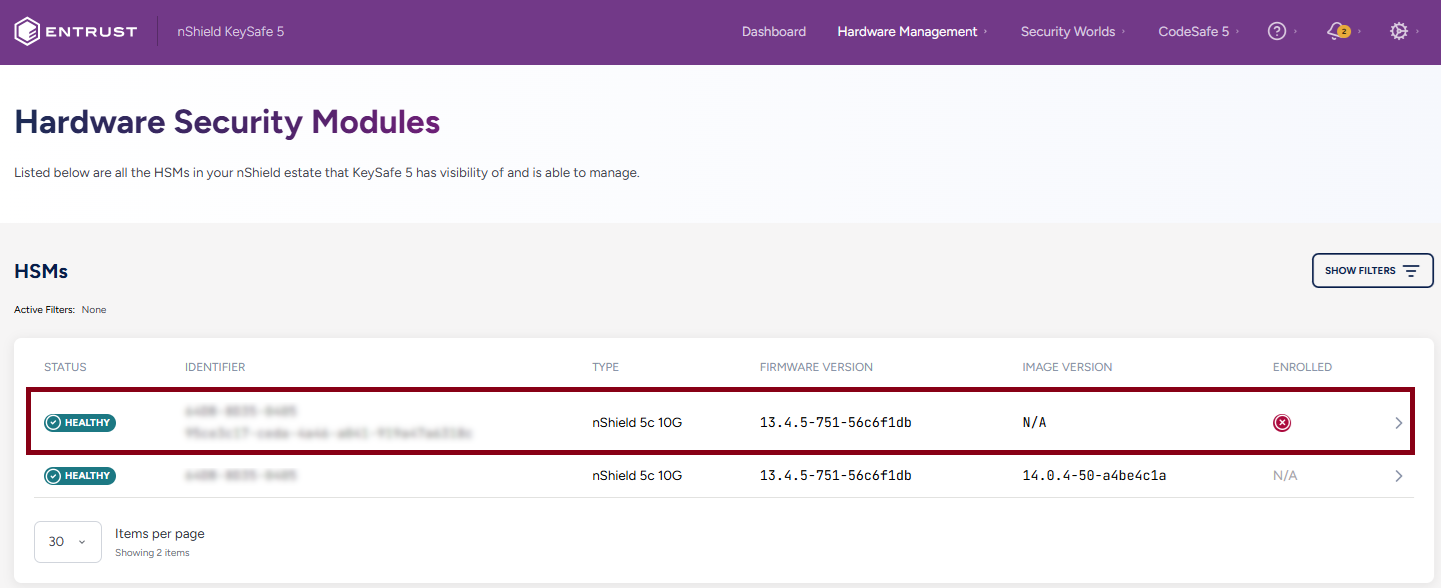1441x588 pixels.
Task: Select image version 14.0.4-50-a4be4c1a cell
Action: click(x=1094, y=476)
